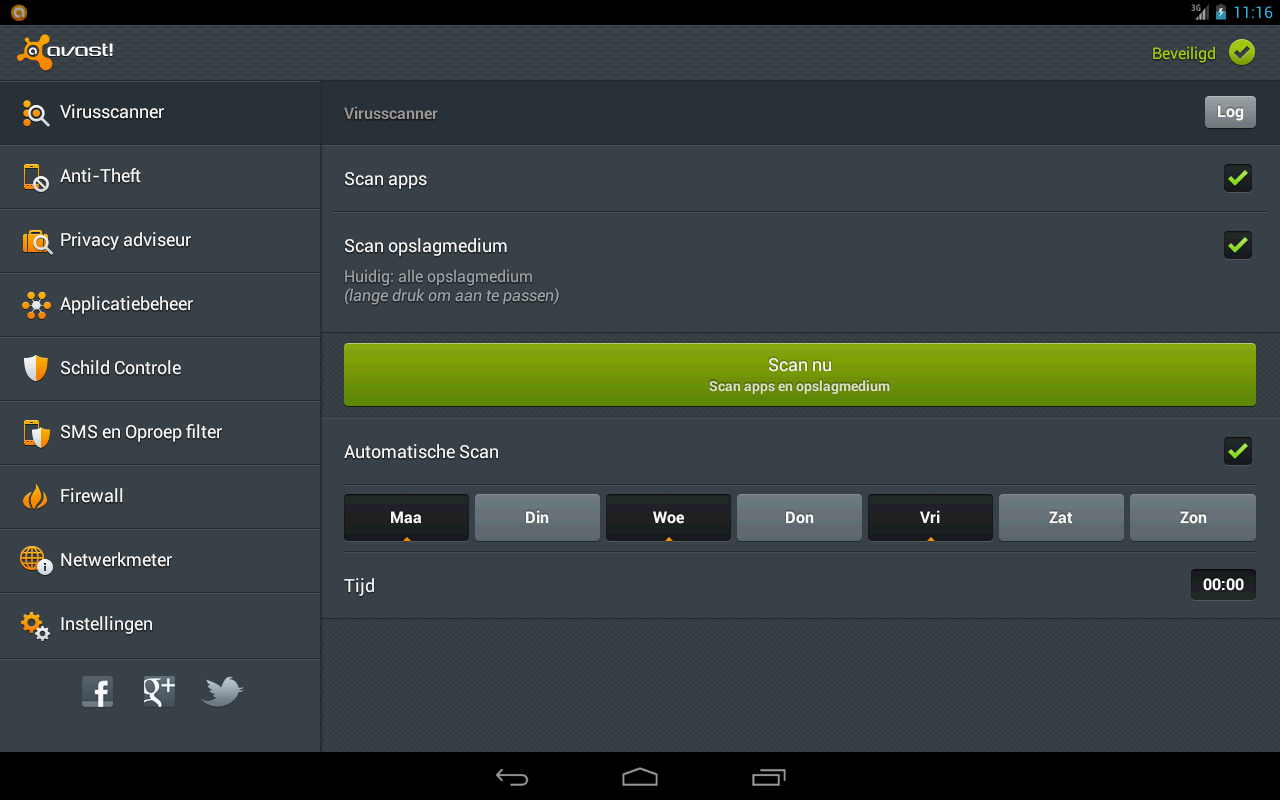This screenshot has height=800, width=1280.
Task: Open the Anti-Theft menu item
Action: coord(160,177)
